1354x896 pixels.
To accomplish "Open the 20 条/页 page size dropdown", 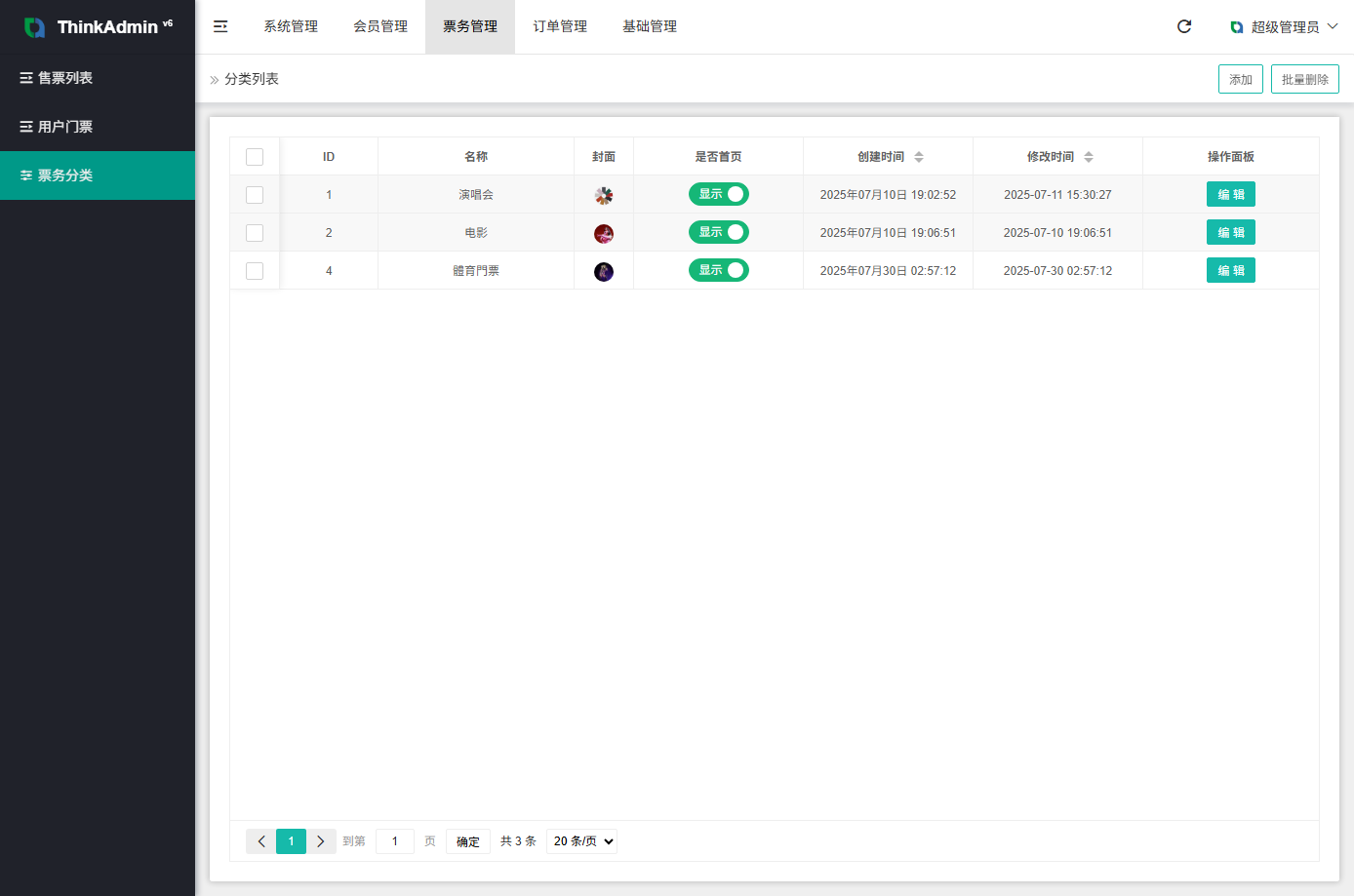I will [582, 841].
